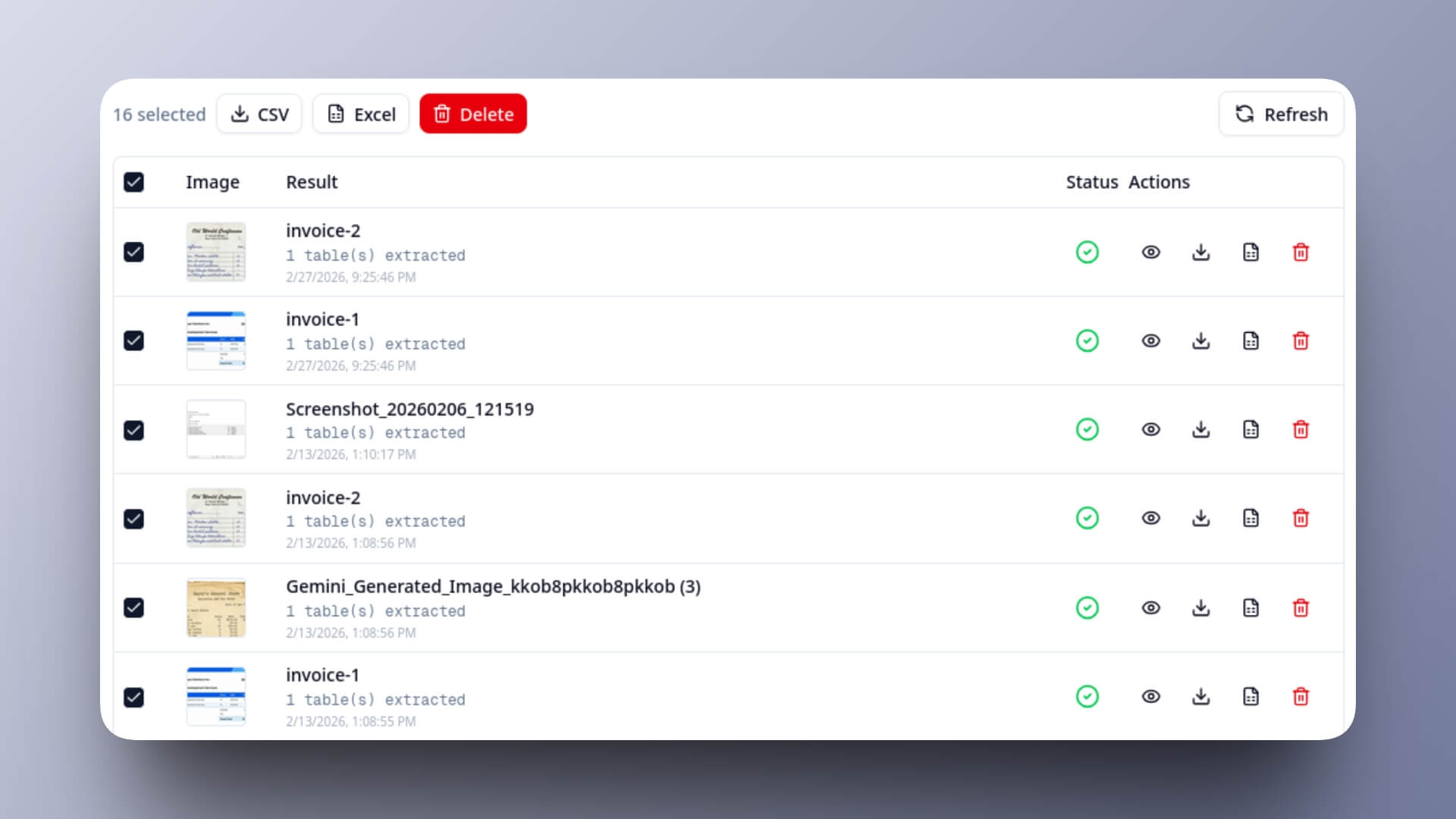Viewport: 1456px width, 819px height.
Task: Click status checkmark of Gemini_Generated_Image row
Action: tap(1087, 607)
